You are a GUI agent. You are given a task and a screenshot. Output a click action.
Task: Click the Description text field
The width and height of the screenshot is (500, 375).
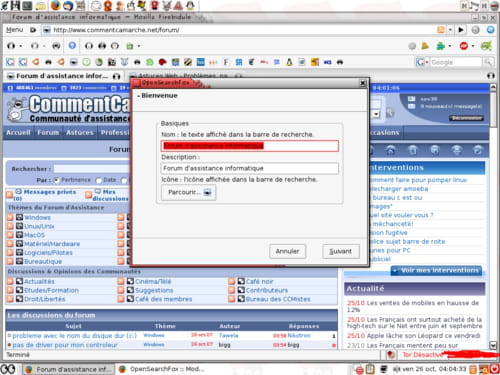tap(250, 168)
